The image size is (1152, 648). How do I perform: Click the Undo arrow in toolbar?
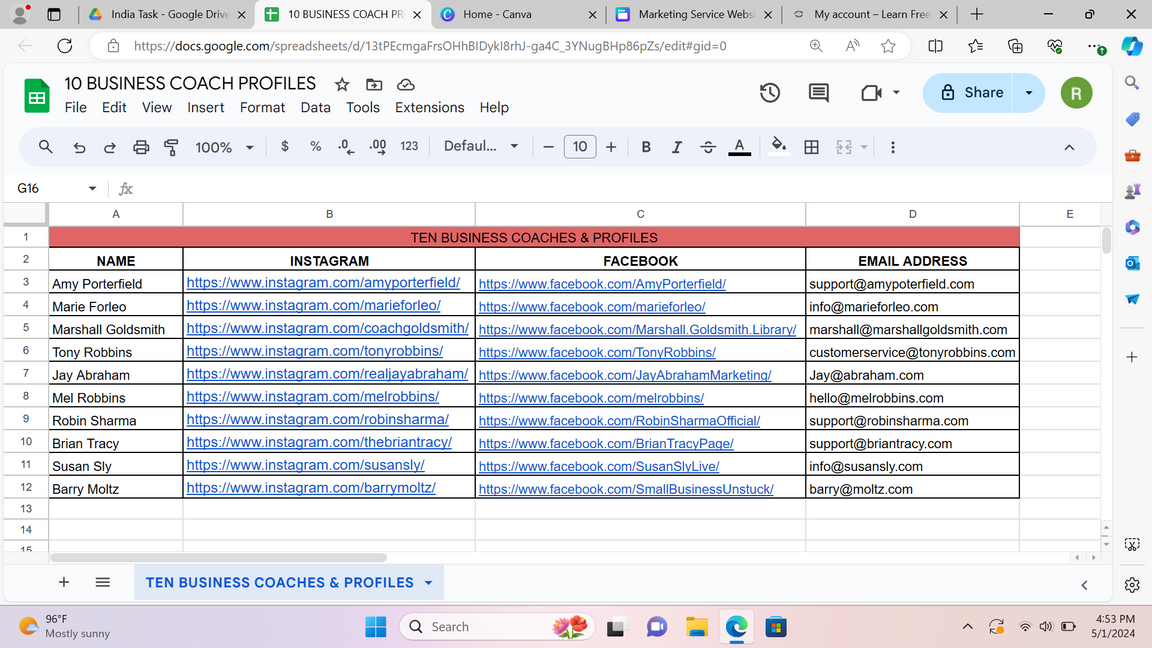click(x=79, y=147)
